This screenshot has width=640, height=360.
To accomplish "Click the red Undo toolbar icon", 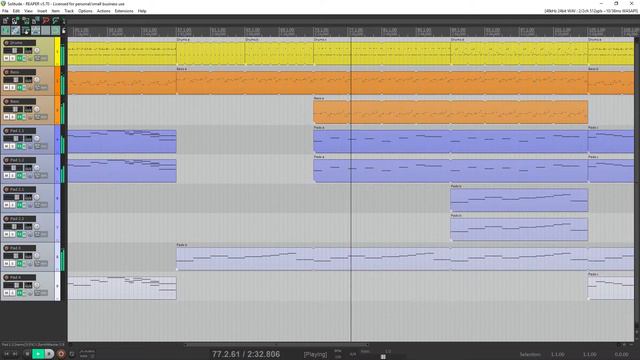I will [46, 20].
